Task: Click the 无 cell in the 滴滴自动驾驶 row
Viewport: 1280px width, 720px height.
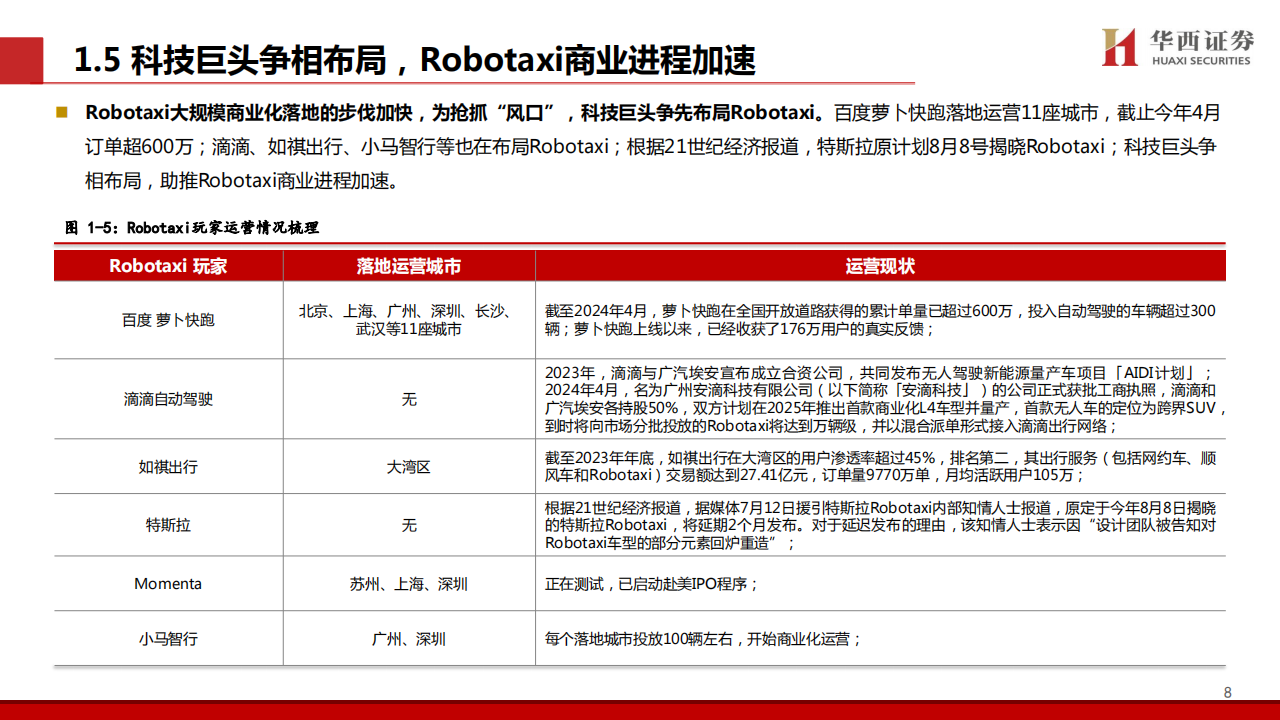Action: pos(409,399)
